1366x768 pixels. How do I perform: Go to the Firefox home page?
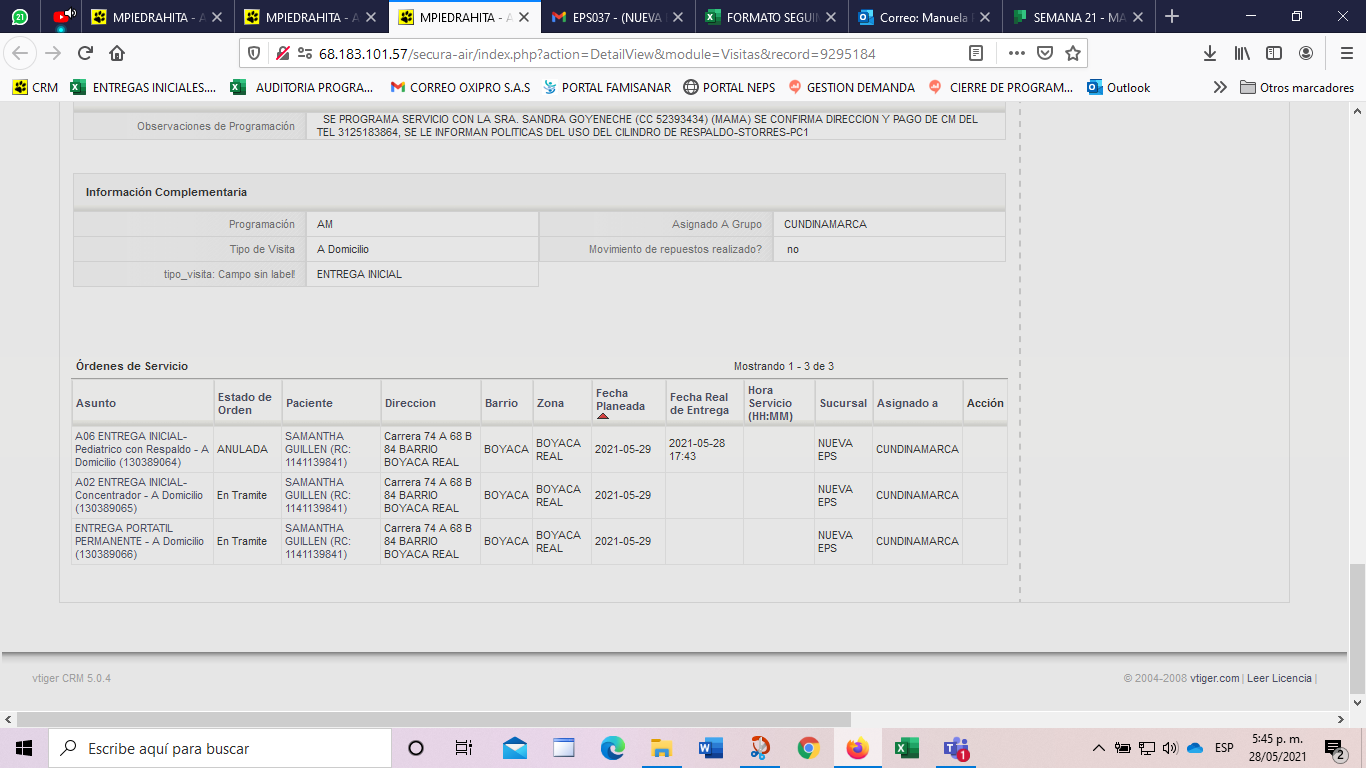pyautogui.click(x=117, y=53)
